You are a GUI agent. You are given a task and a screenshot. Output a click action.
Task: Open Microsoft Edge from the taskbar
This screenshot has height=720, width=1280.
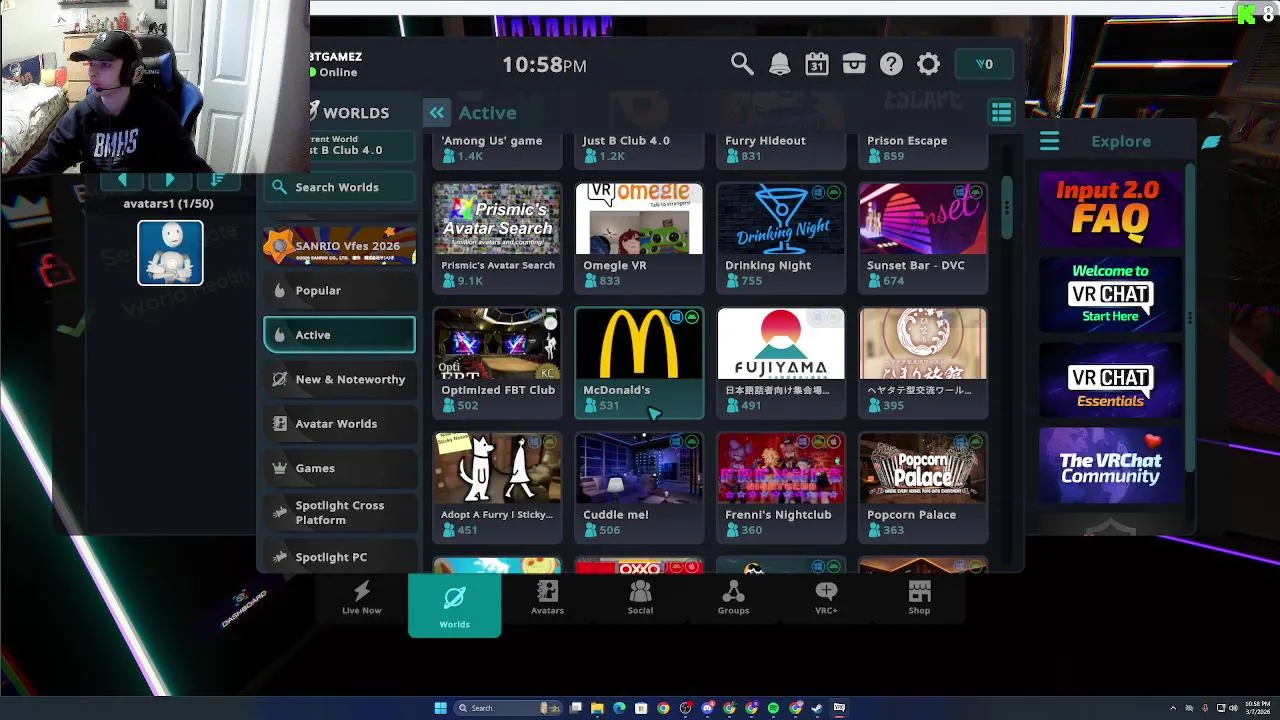pyautogui.click(x=619, y=708)
